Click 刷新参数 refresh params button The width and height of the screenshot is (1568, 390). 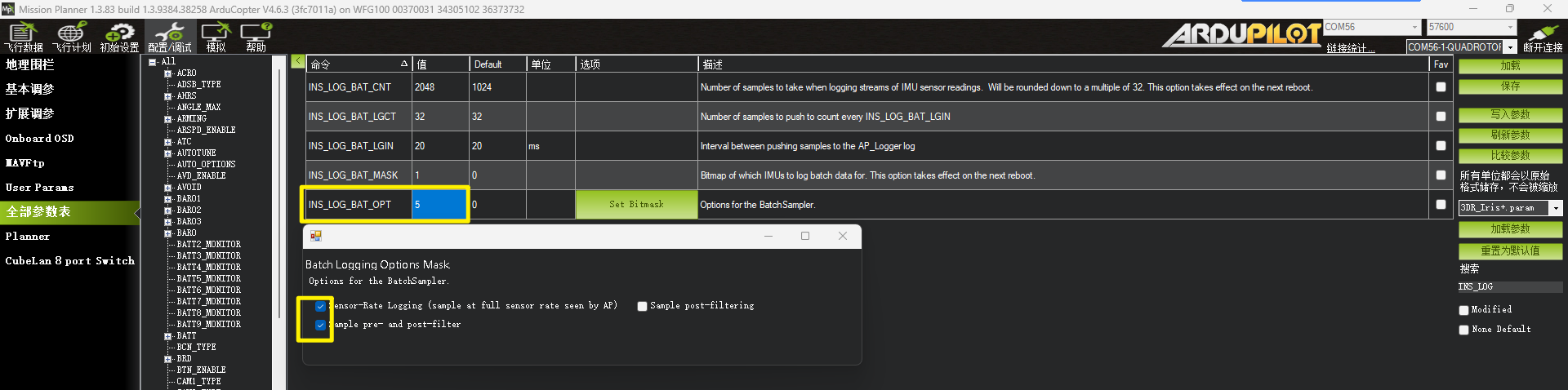coord(1510,135)
